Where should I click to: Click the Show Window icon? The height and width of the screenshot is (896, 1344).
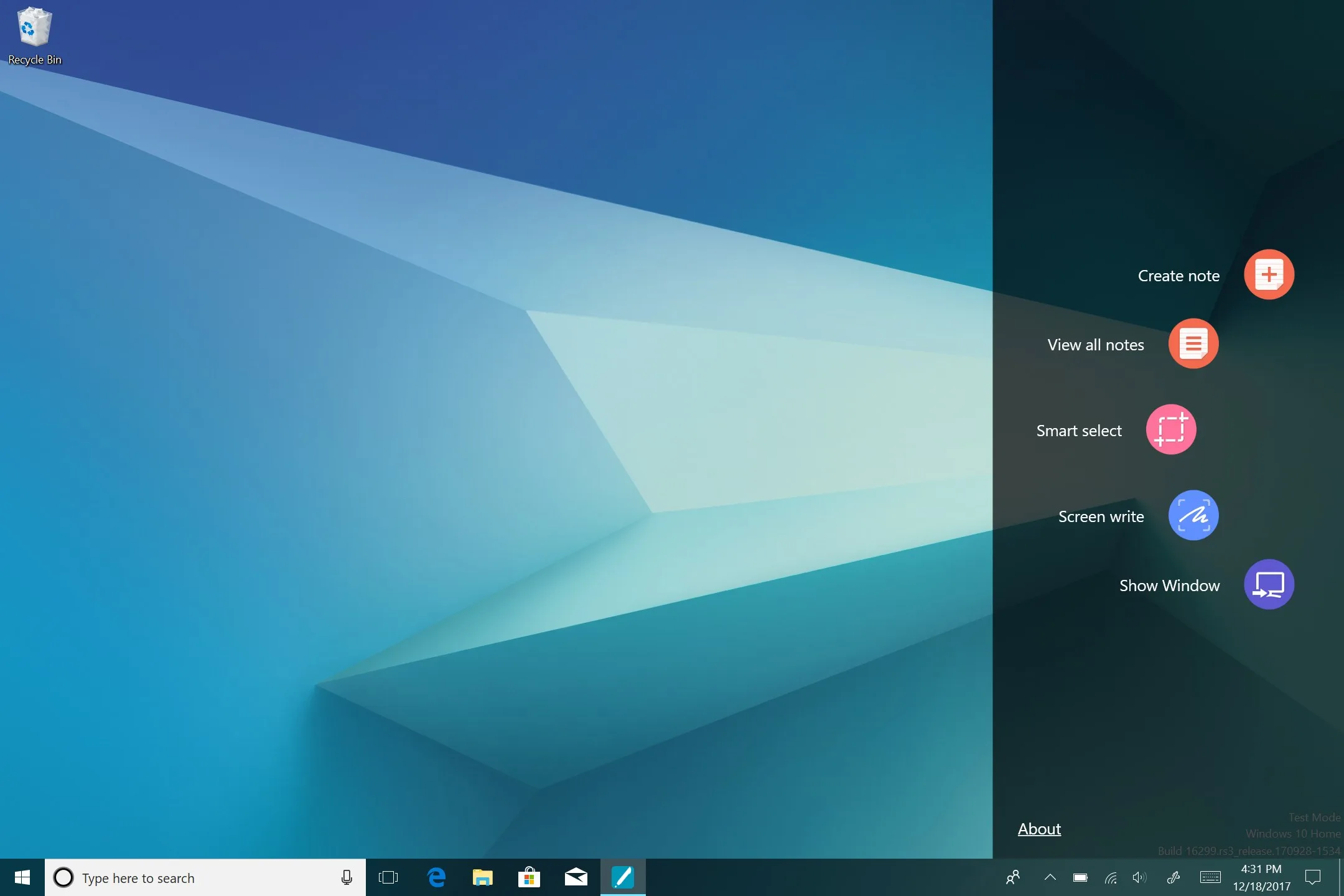pyautogui.click(x=1269, y=584)
